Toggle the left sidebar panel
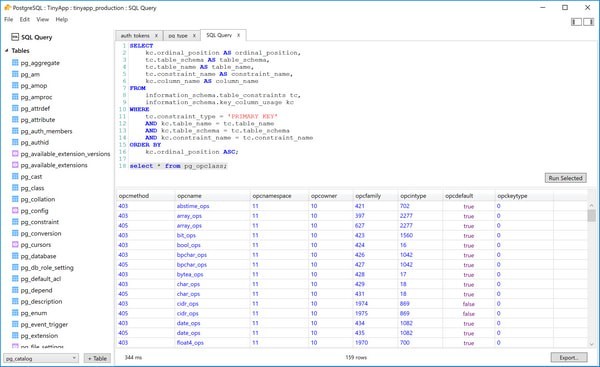The width and height of the screenshot is (600, 367). tap(576, 22)
